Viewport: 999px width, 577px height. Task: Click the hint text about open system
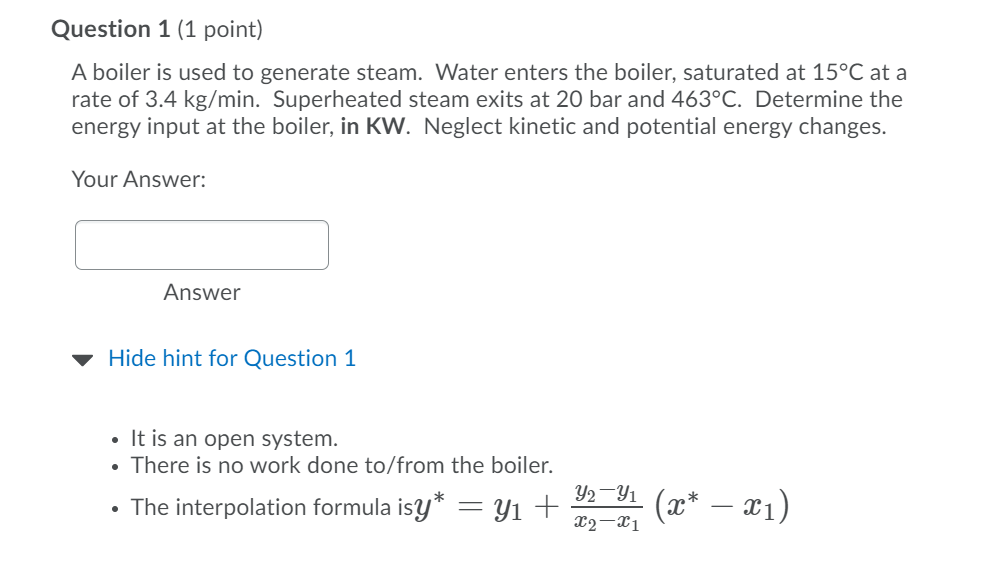click(x=234, y=438)
